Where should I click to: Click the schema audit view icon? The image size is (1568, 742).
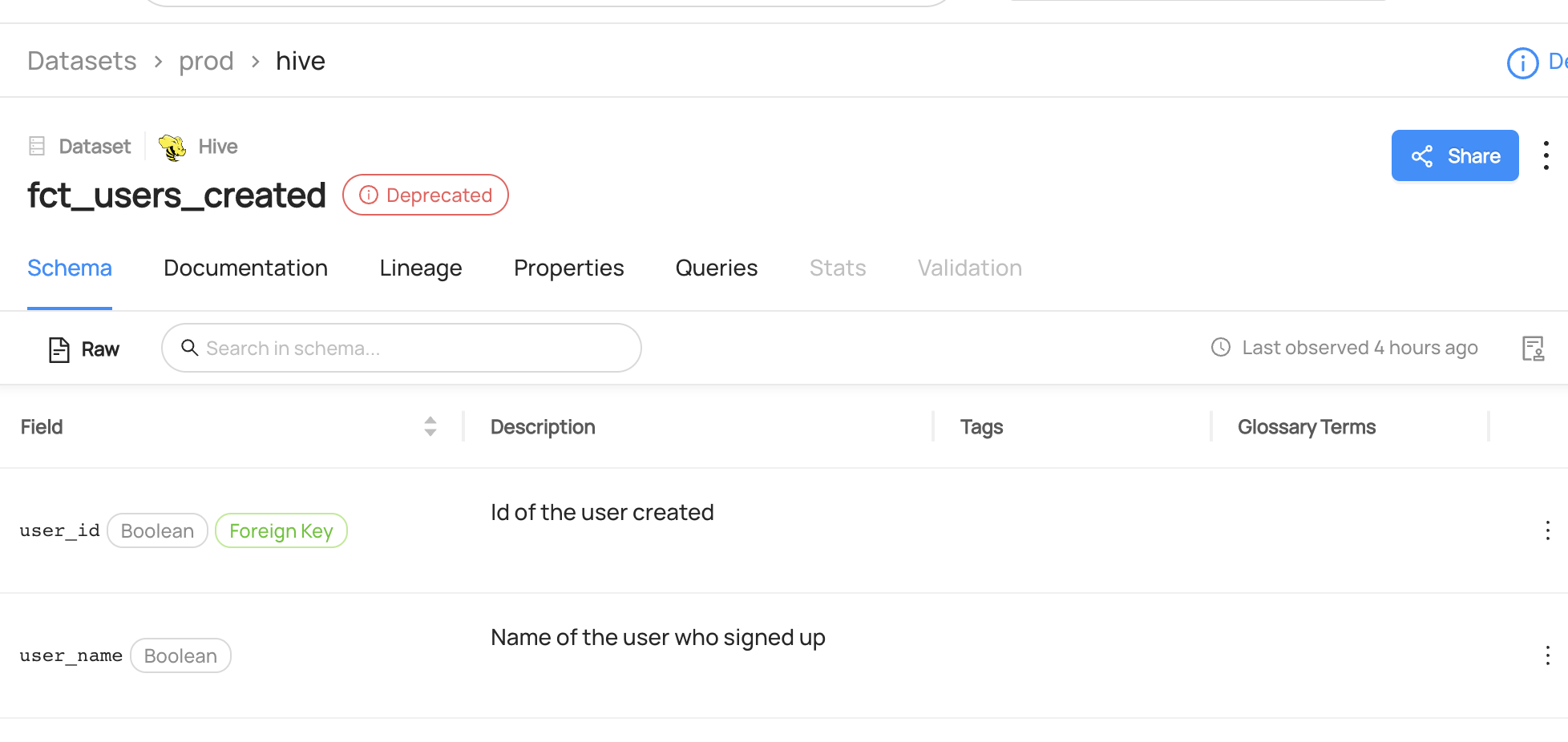point(1533,349)
